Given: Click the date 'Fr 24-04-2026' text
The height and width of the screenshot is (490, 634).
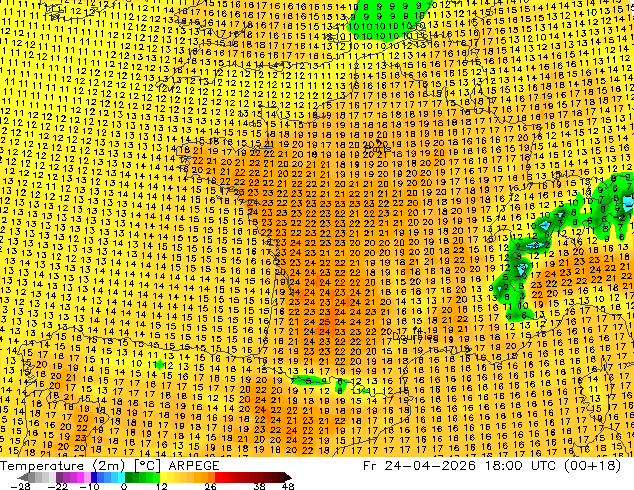Looking at the screenshot, I should pos(419,466).
